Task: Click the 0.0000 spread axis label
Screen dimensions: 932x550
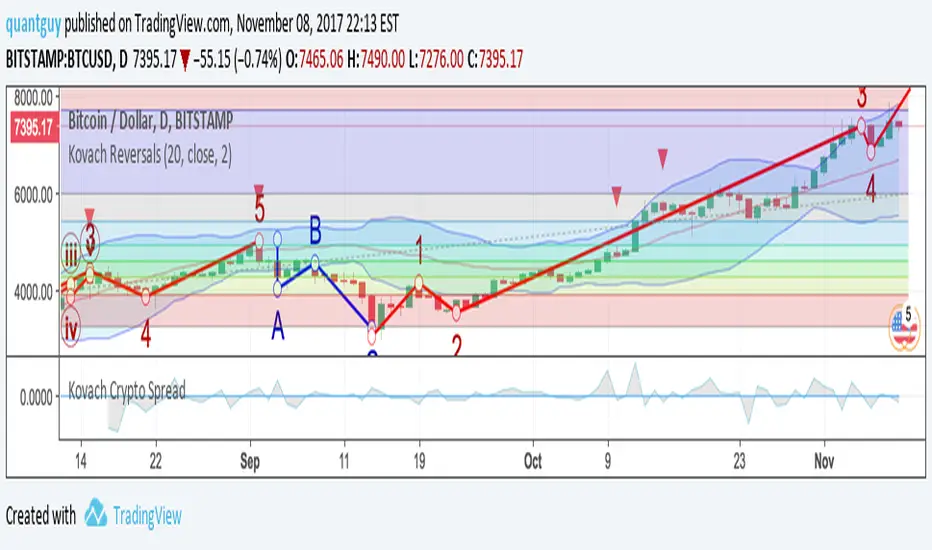Action: point(36,397)
